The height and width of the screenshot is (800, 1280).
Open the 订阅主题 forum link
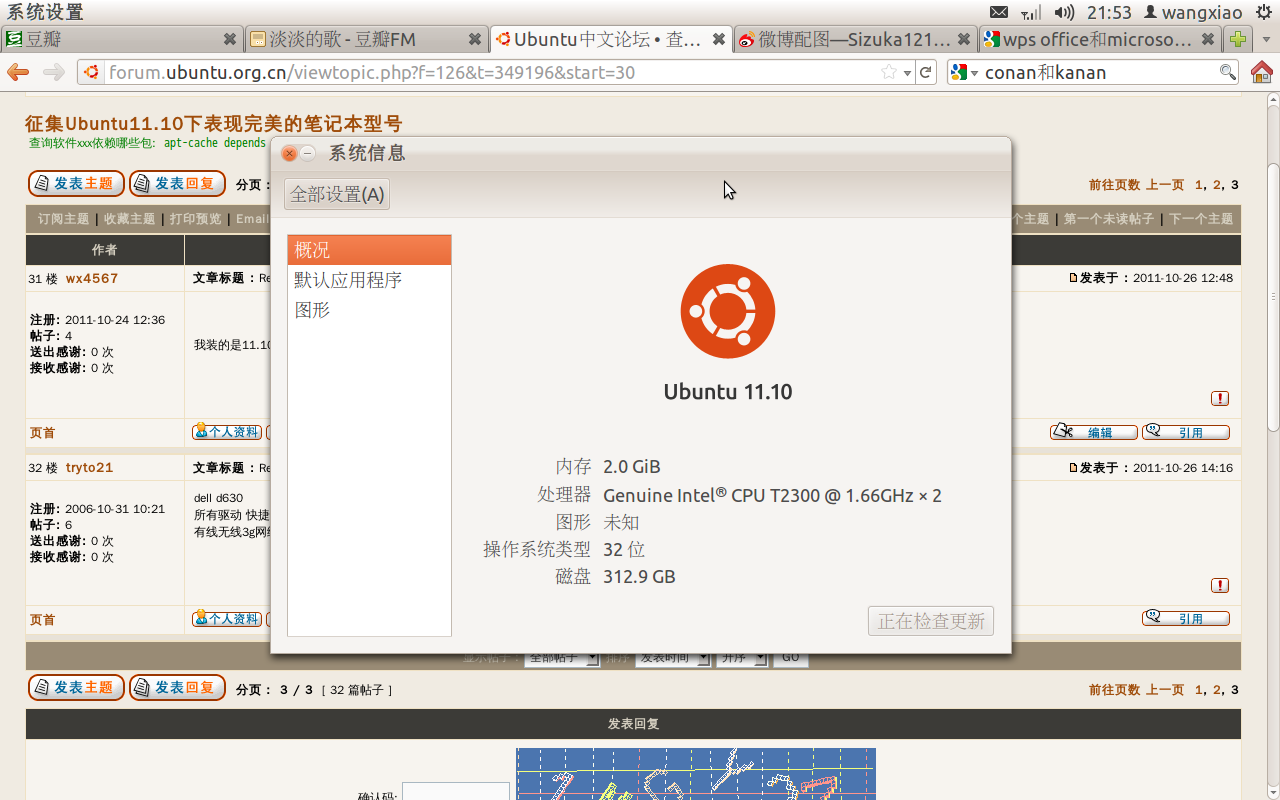point(63,219)
